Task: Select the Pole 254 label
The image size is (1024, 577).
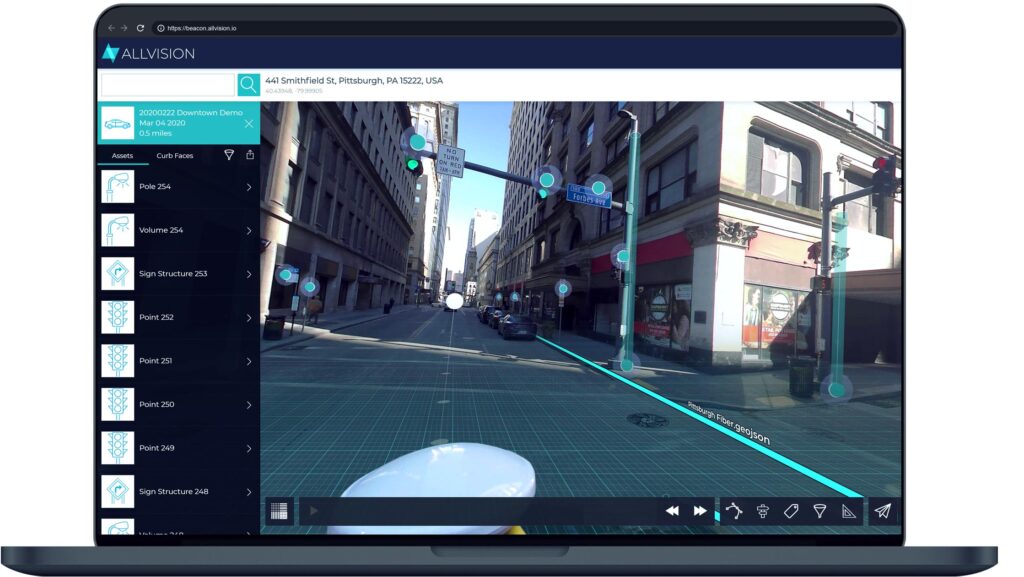Action: click(x=155, y=187)
